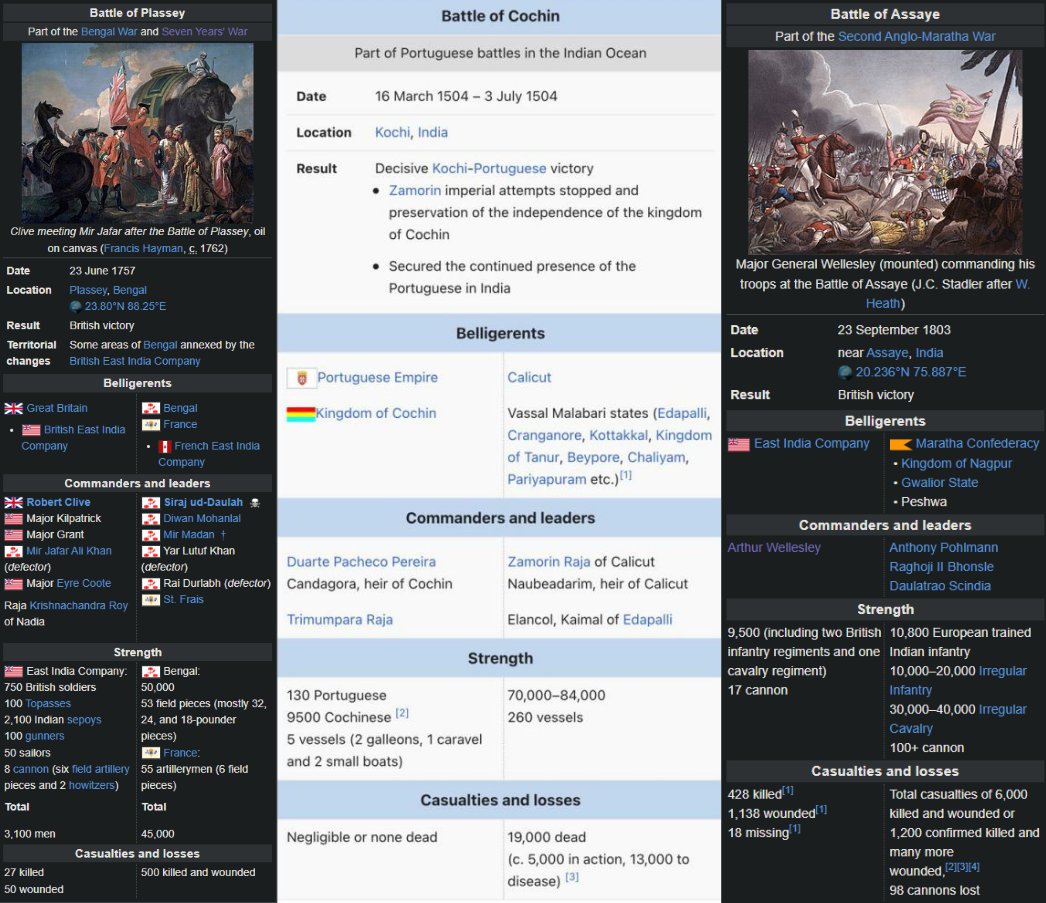Follow the sepoys link

tap(84, 720)
